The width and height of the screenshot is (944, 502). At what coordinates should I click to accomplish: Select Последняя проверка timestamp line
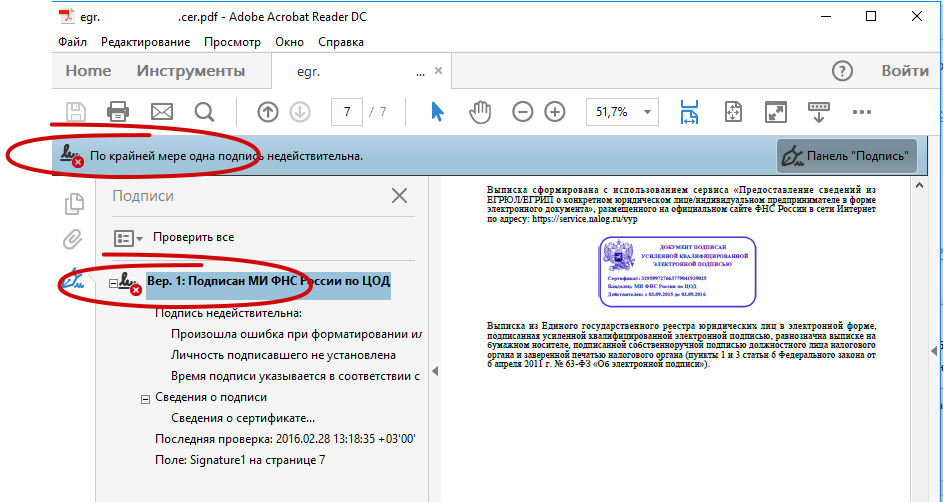coord(285,439)
